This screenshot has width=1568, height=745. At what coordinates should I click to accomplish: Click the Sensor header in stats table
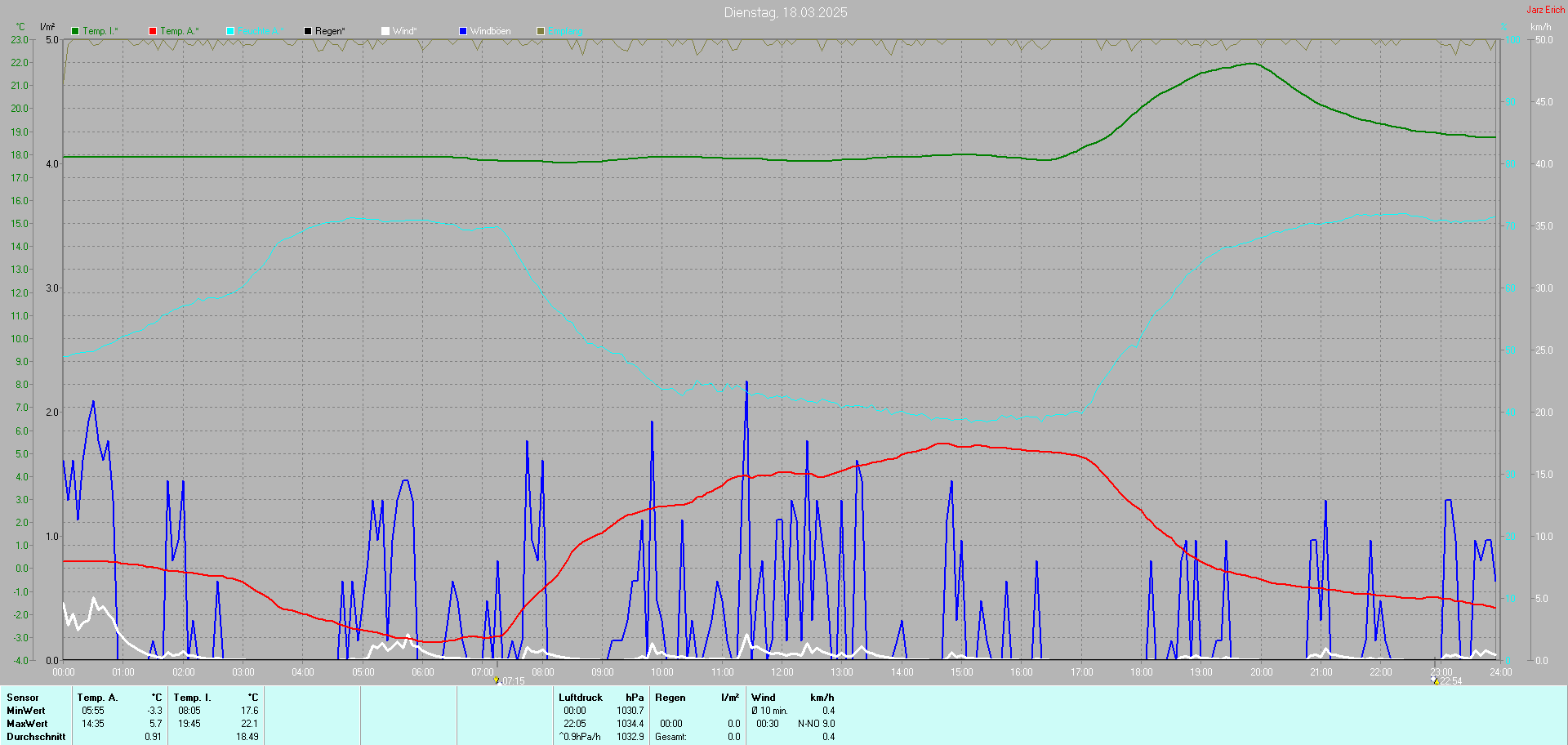[23, 698]
